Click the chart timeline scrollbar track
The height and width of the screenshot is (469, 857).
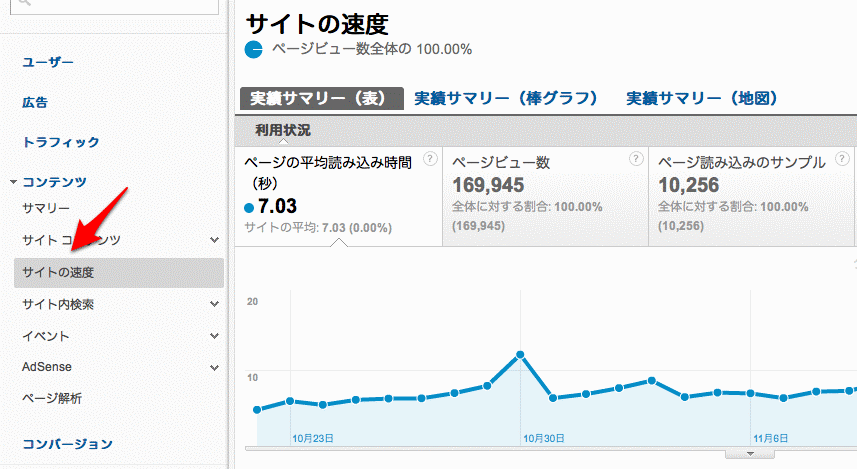pos(551,449)
